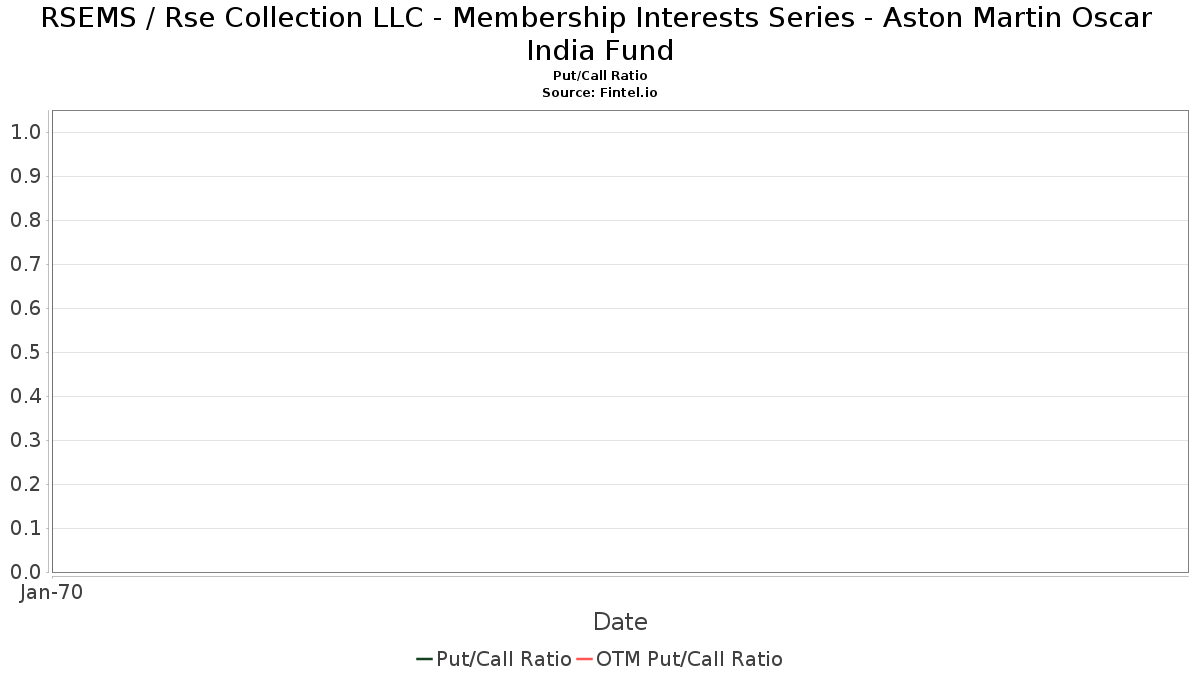This screenshot has height=675, width=1200.
Task: Select the 0.2 y-axis tick label
Action: click(x=25, y=484)
